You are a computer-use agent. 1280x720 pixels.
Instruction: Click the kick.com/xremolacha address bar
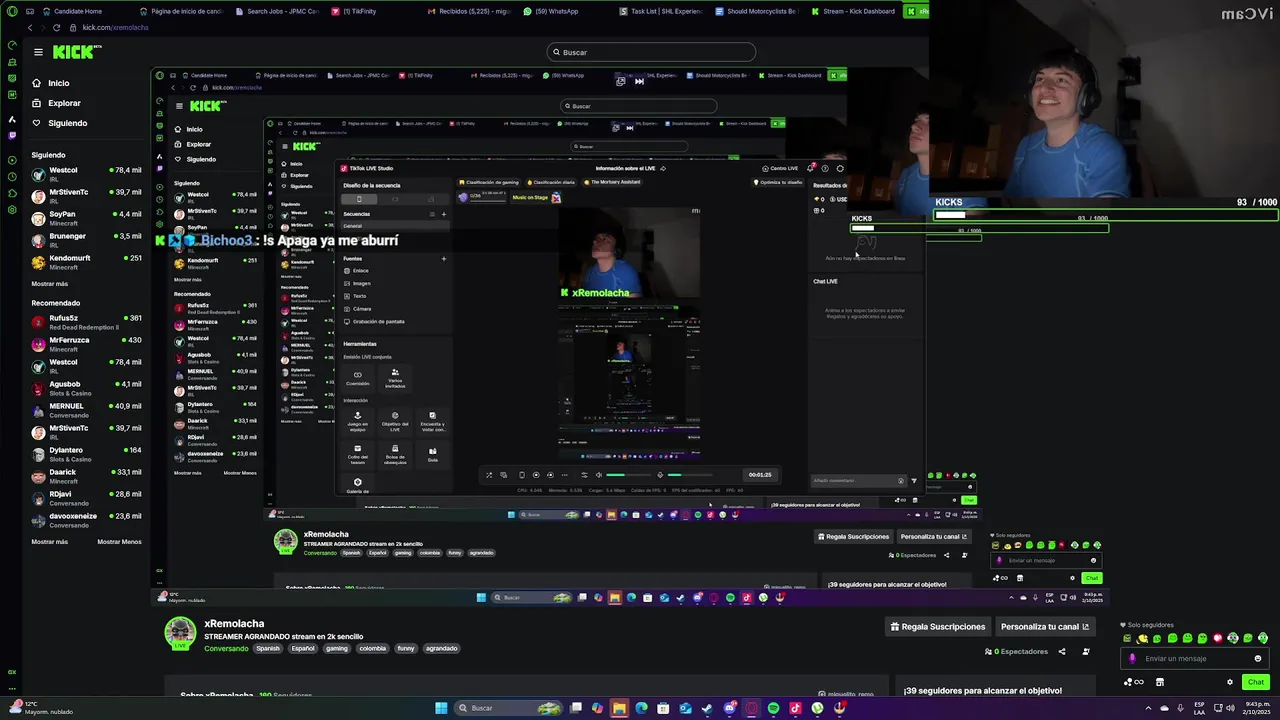point(115,27)
